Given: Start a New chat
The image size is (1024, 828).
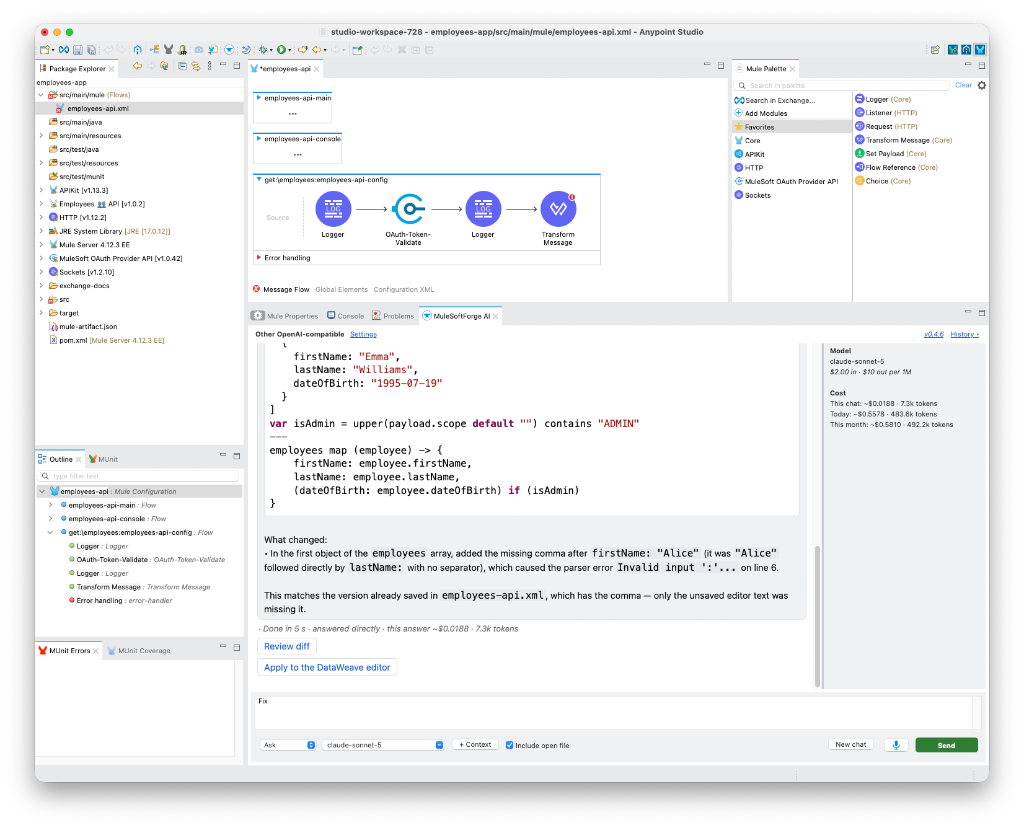Looking at the screenshot, I should tap(851, 744).
